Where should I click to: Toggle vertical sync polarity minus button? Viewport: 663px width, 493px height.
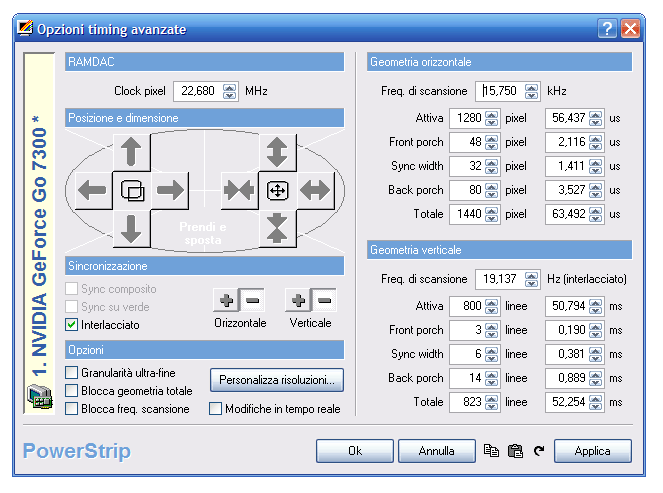coord(322,300)
